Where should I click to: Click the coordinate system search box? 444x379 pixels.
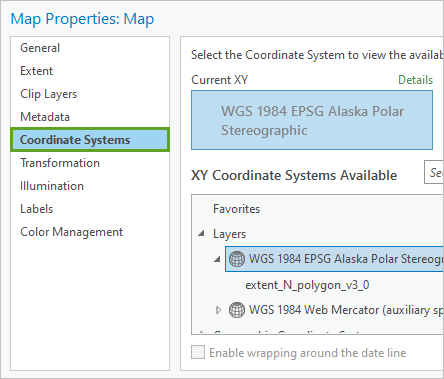point(434,172)
